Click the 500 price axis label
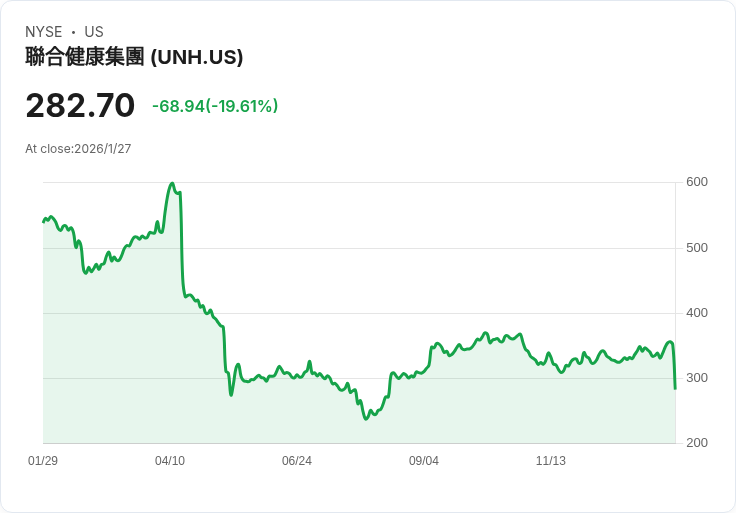The width and height of the screenshot is (736, 513). click(697, 248)
